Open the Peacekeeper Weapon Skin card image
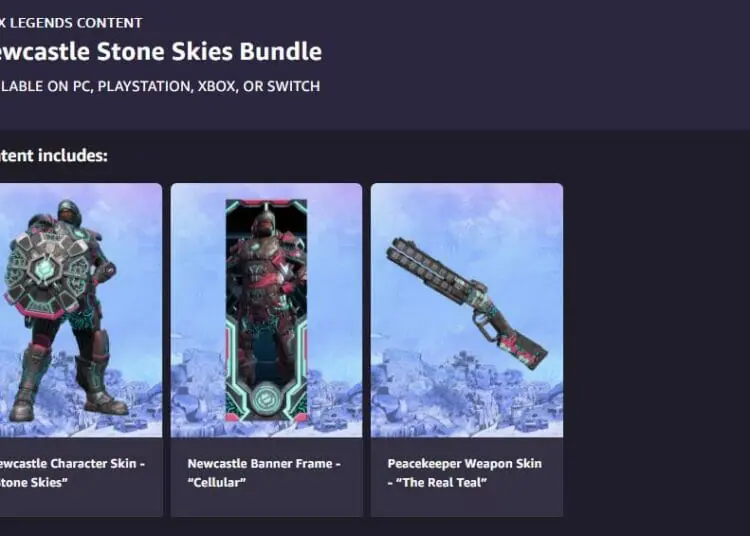 (467, 310)
